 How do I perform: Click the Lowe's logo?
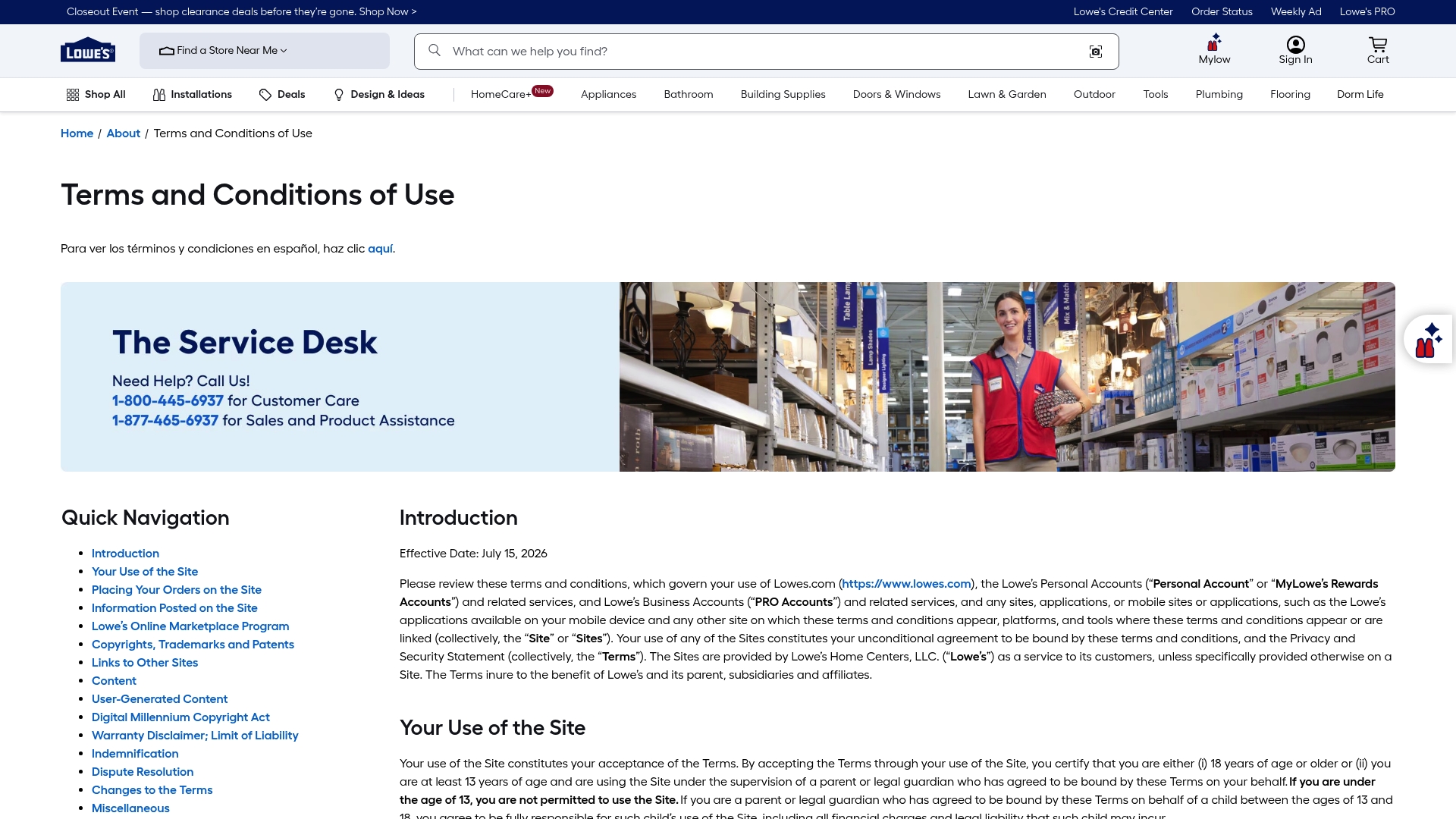(x=88, y=50)
